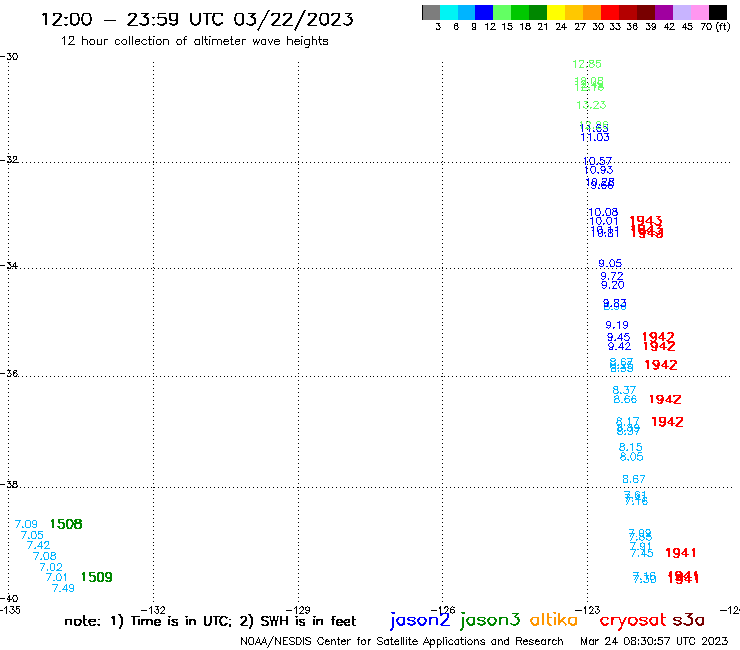Click the wave height value "7.42"
Image resolution: width=740 pixels, height=650 pixels.
[38, 545]
